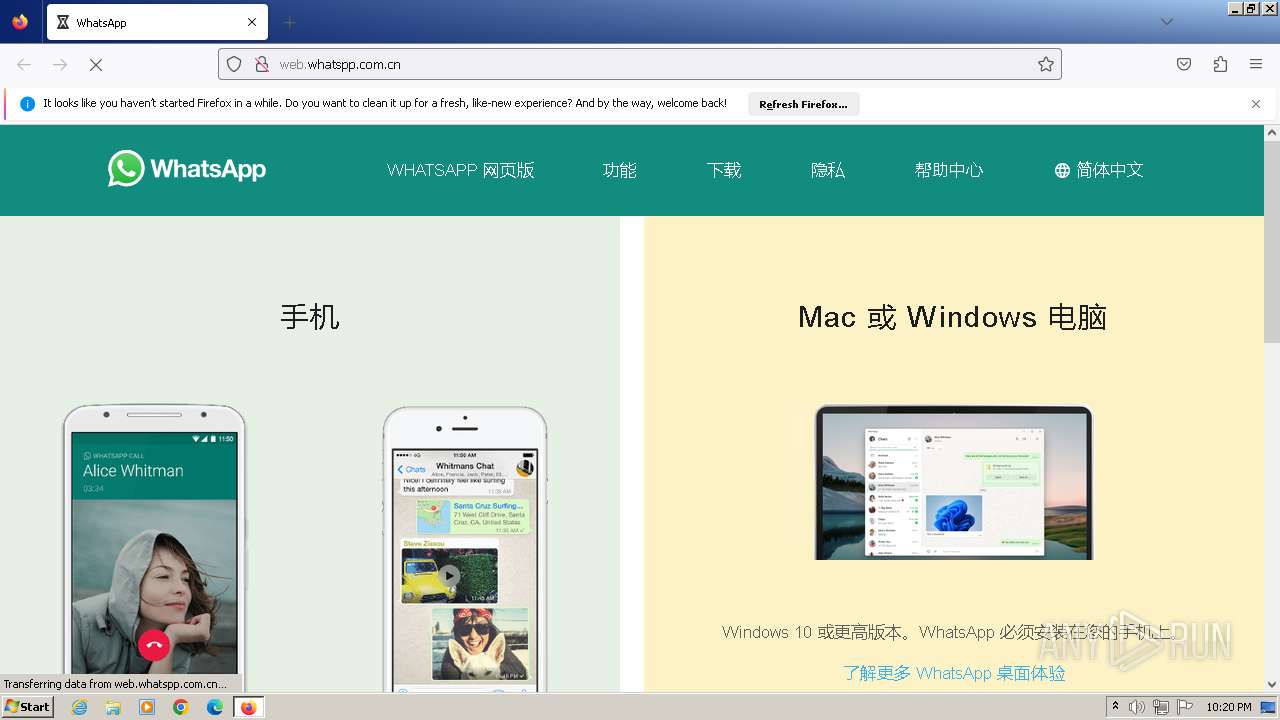Bookmark this page with the star
The image size is (1280, 720).
click(1046, 64)
